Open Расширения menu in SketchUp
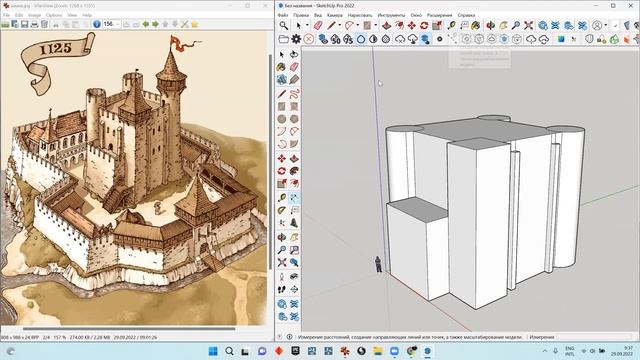Screen dimensions: 640x360 pos(439,15)
